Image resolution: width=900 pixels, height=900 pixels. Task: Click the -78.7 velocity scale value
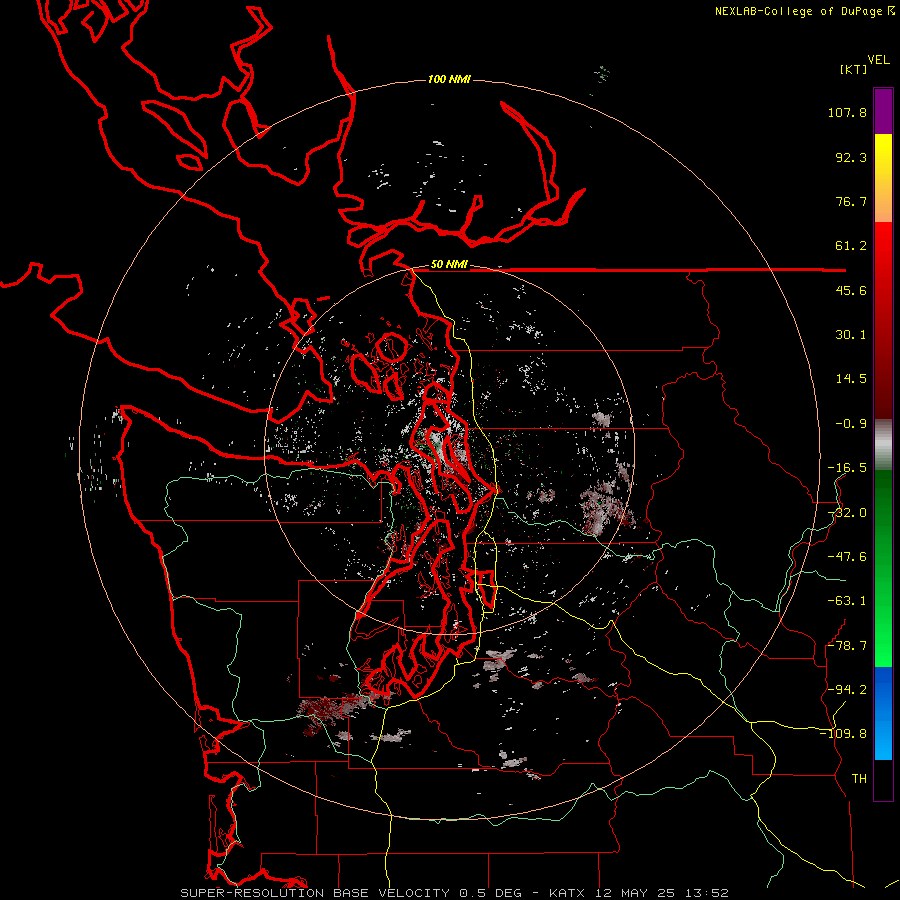tap(847, 646)
